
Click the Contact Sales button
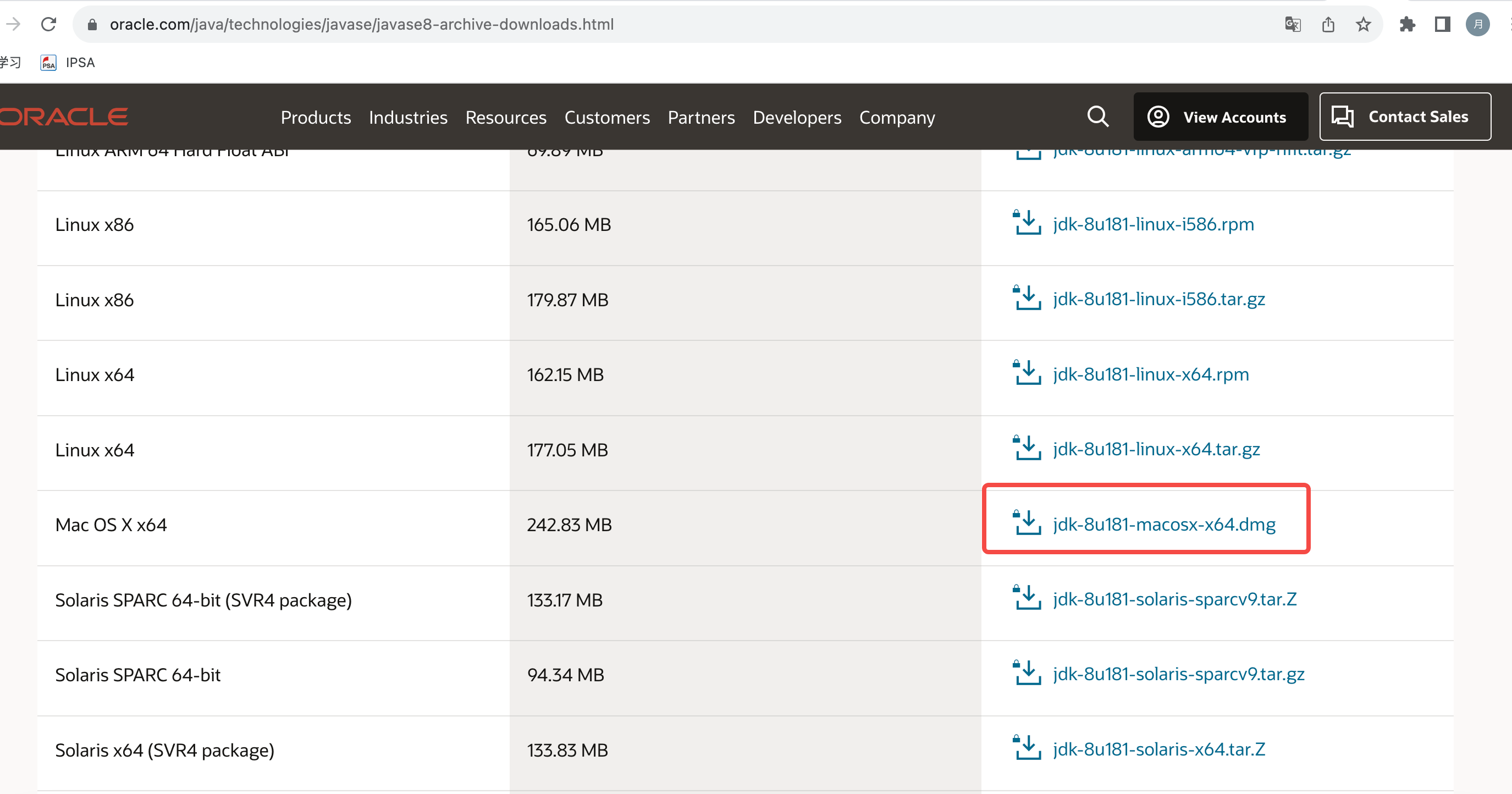(1405, 116)
